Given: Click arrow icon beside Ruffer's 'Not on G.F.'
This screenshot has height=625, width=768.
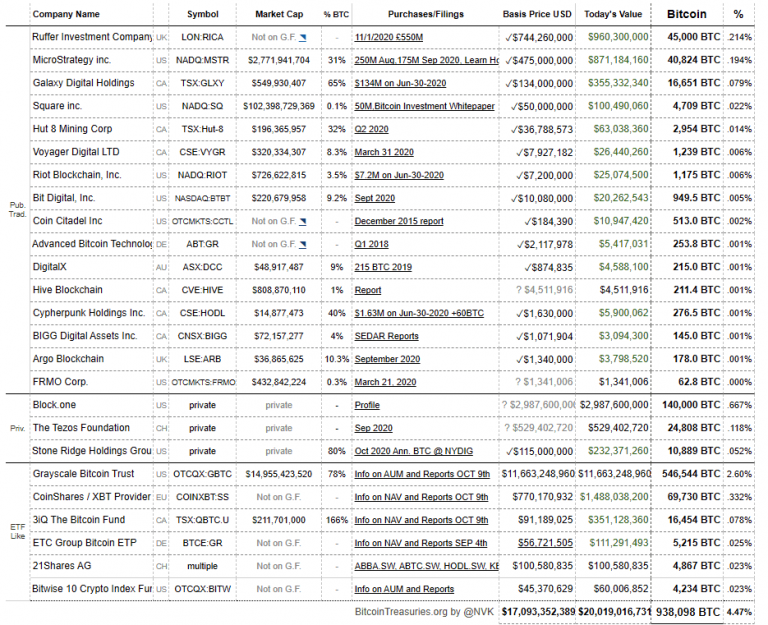Looking at the screenshot, I should pyautogui.click(x=304, y=37).
